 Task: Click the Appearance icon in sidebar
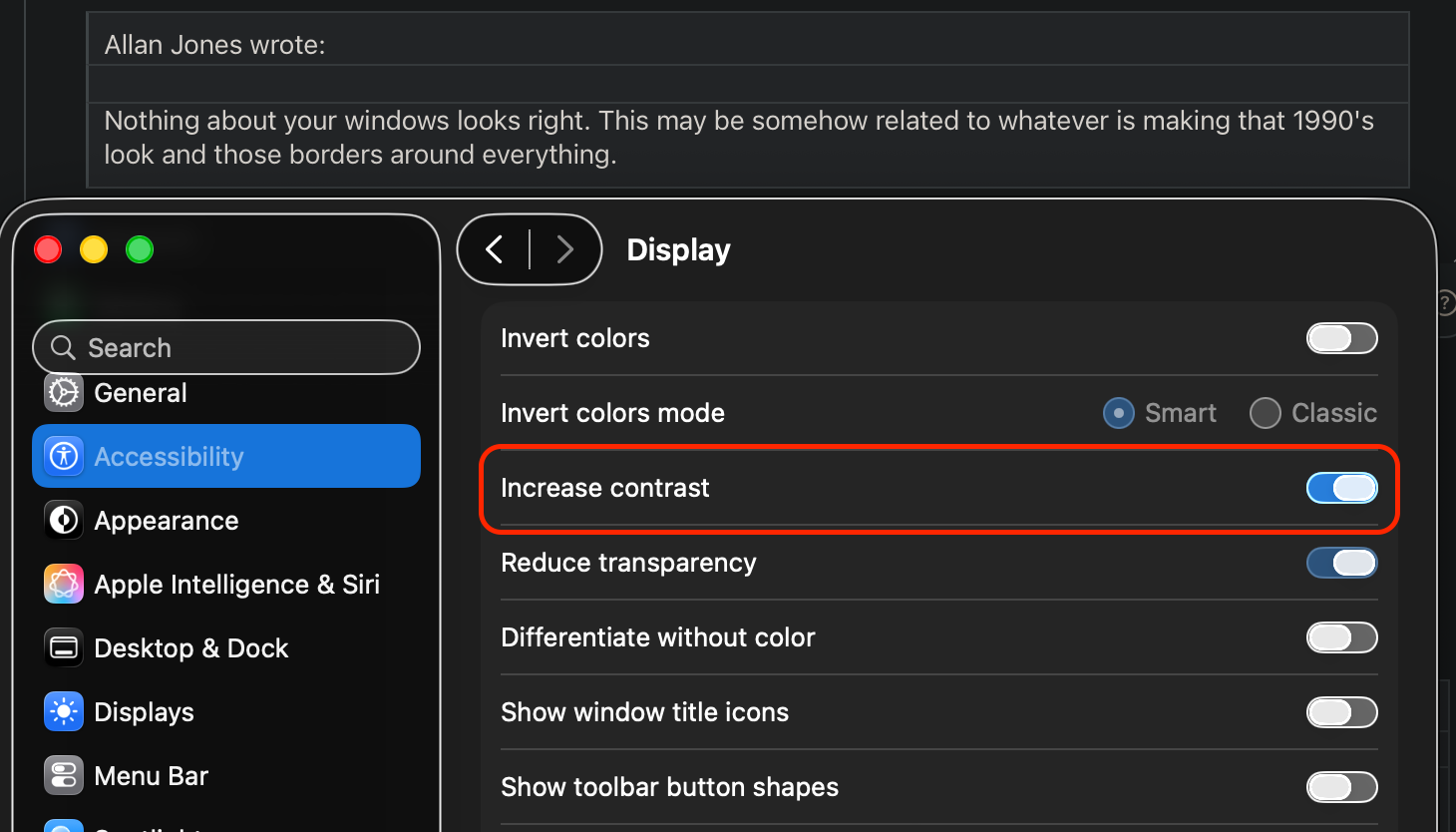click(x=64, y=521)
